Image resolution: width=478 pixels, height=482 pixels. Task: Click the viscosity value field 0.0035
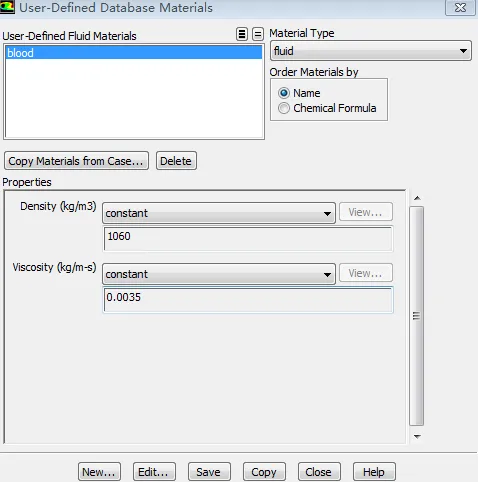248,299
